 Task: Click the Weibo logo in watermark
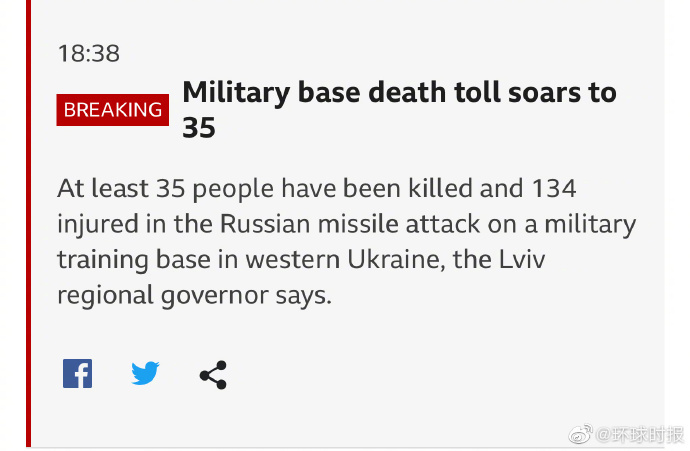coord(580,434)
